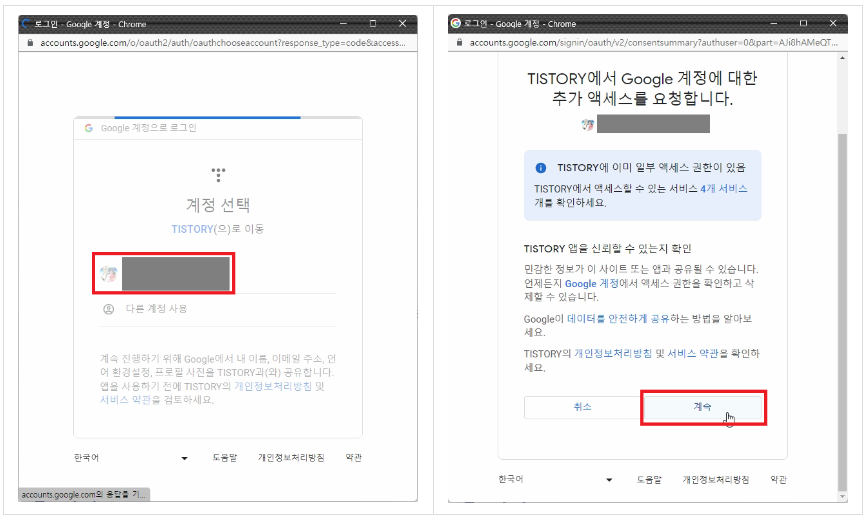Select the redacted Google account in account chooser
Screen dimensions: 866x519
tap(163, 273)
